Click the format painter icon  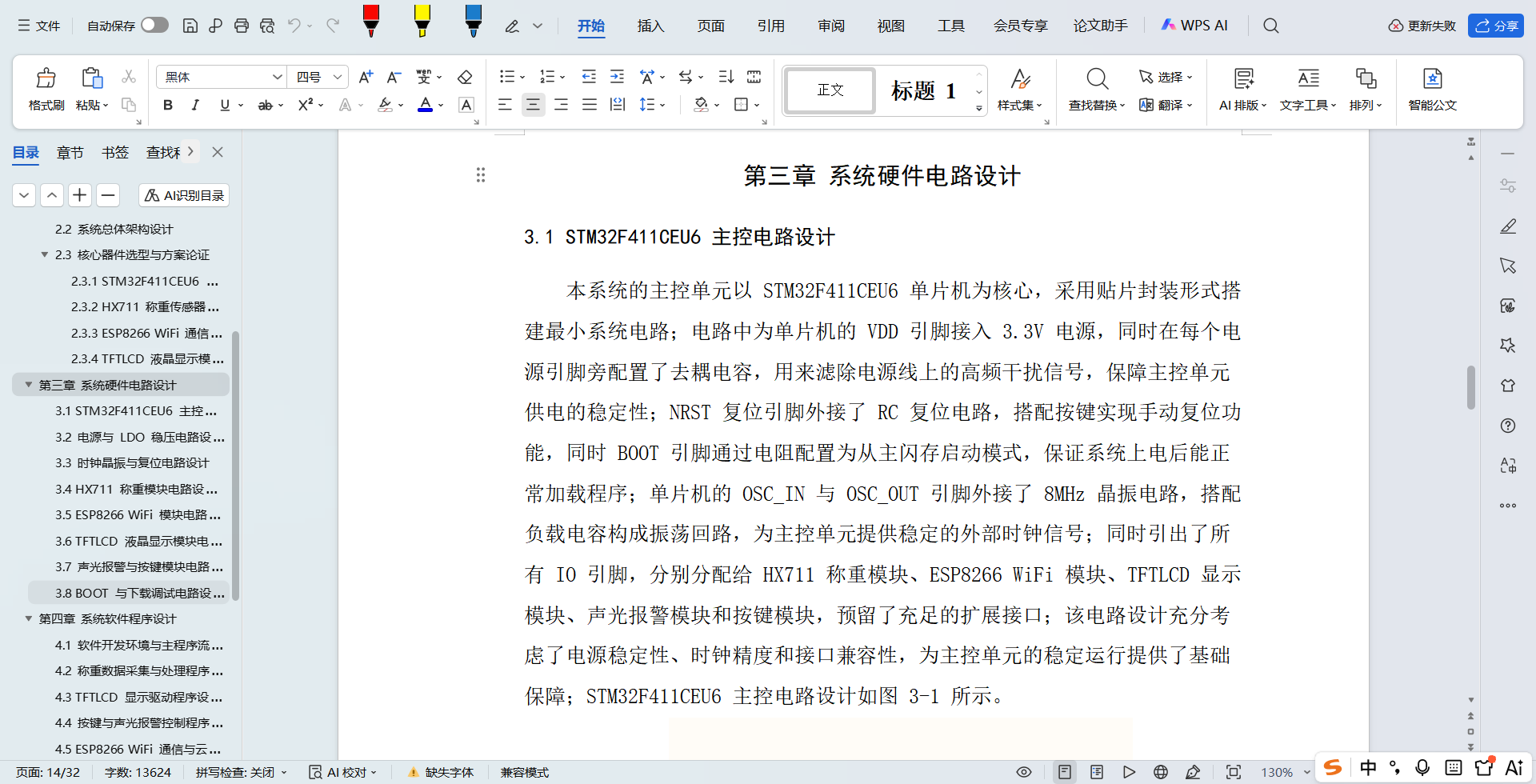click(46, 78)
